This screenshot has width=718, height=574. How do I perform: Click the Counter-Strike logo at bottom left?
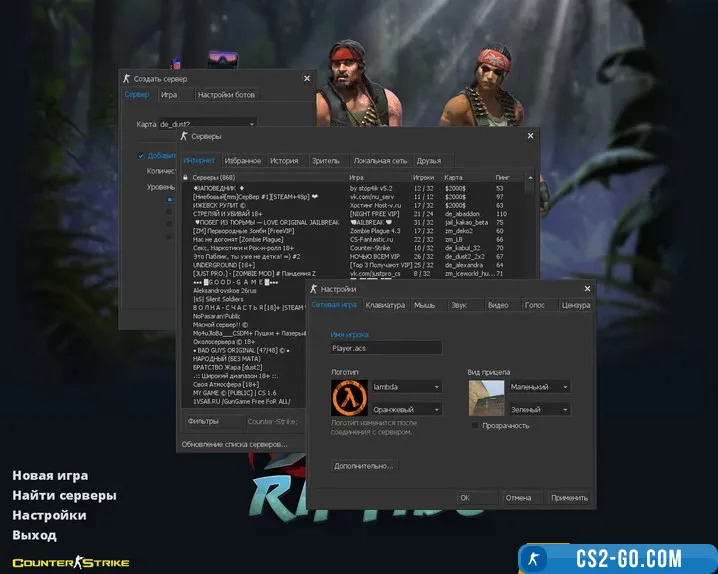[70, 563]
